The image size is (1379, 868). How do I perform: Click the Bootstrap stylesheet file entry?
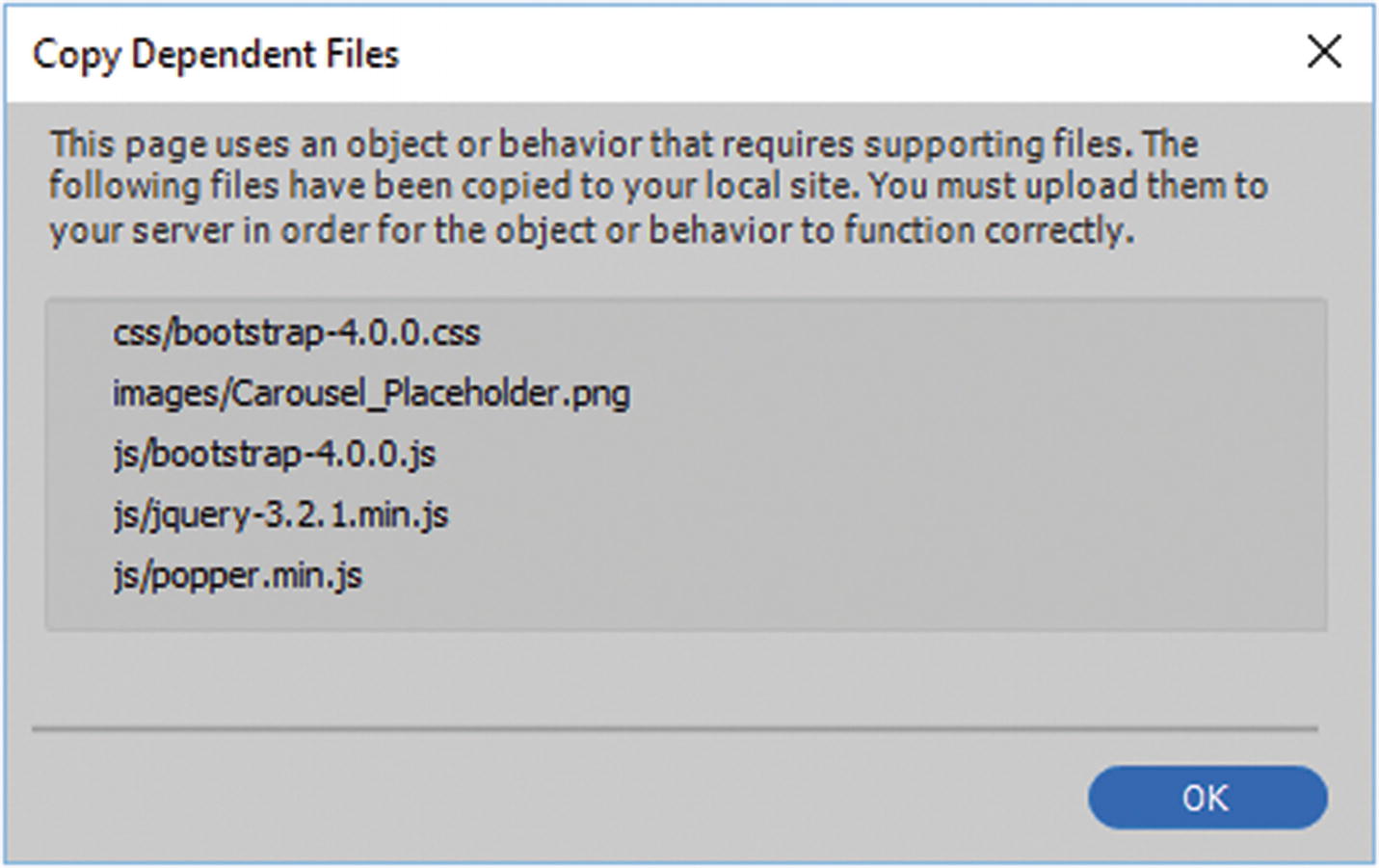click(296, 333)
